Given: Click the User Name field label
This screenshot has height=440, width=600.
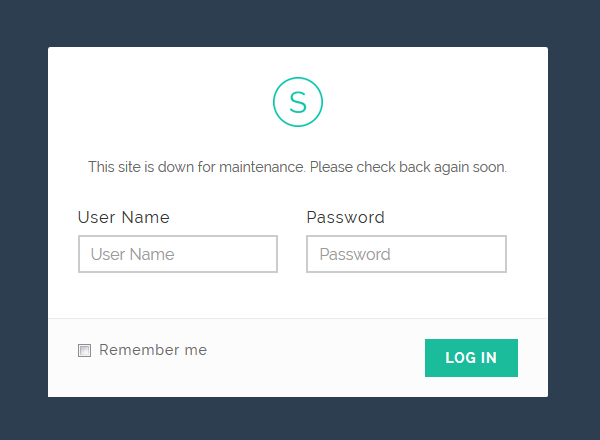Looking at the screenshot, I should 124,217.
